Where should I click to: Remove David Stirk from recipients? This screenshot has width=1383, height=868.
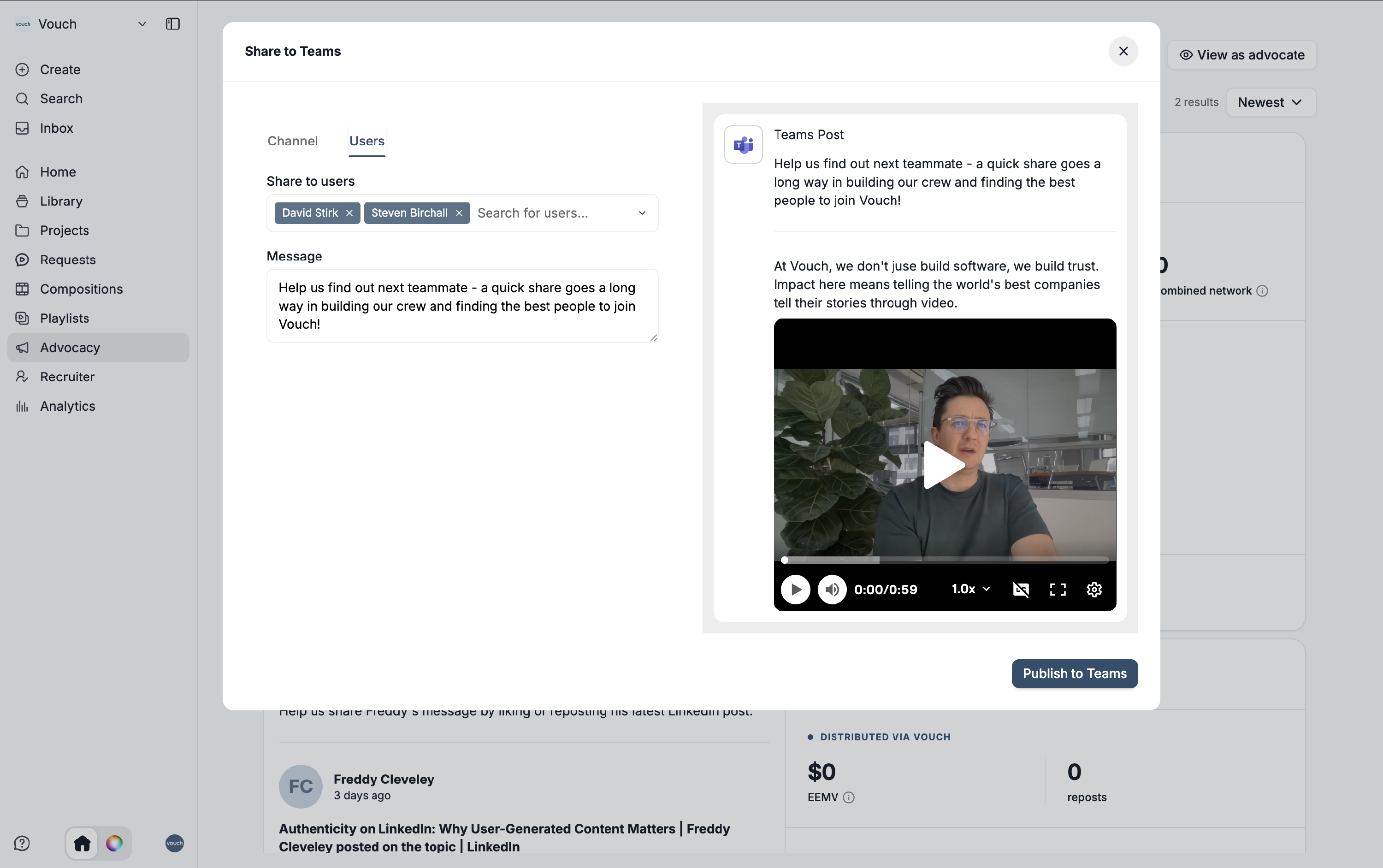pyautogui.click(x=349, y=213)
